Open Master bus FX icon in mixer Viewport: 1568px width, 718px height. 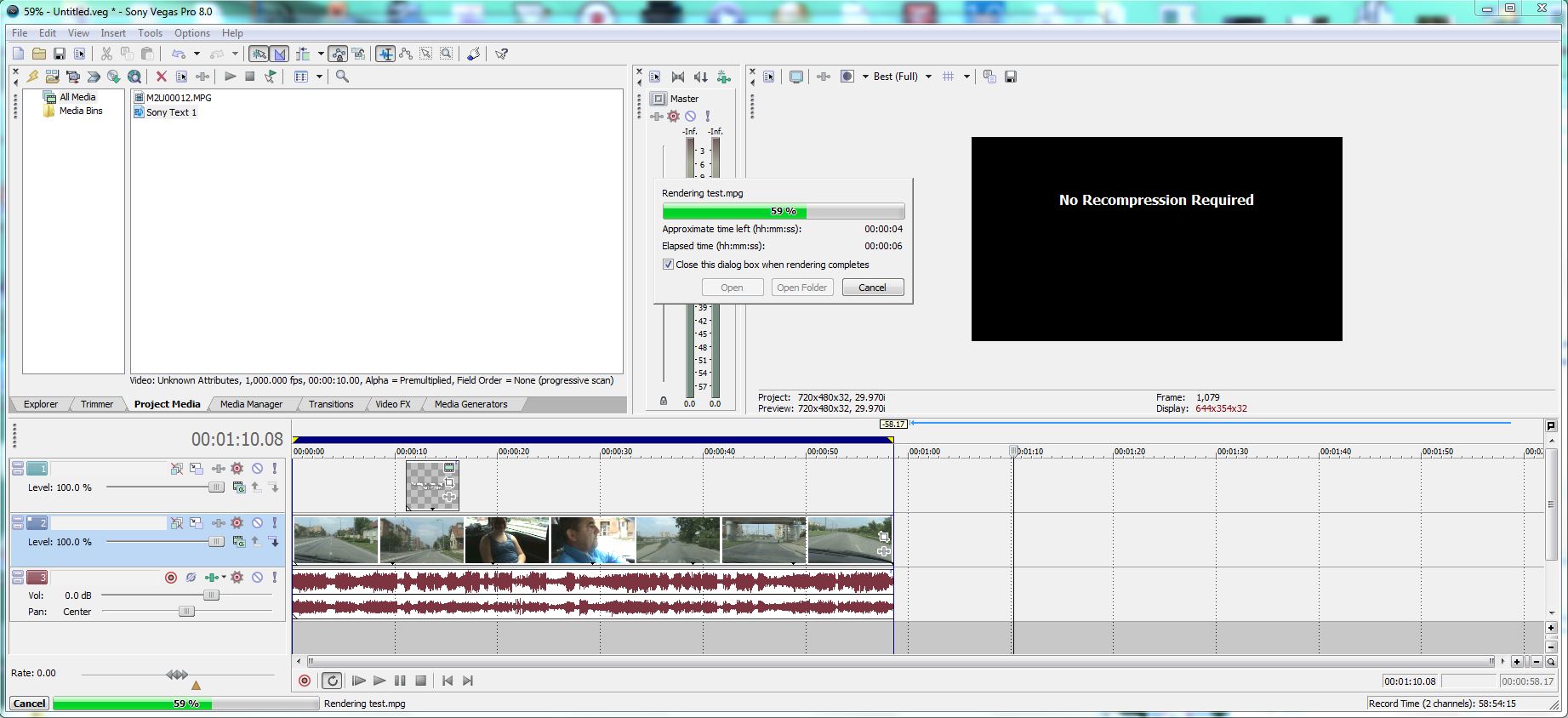[658, 116]
